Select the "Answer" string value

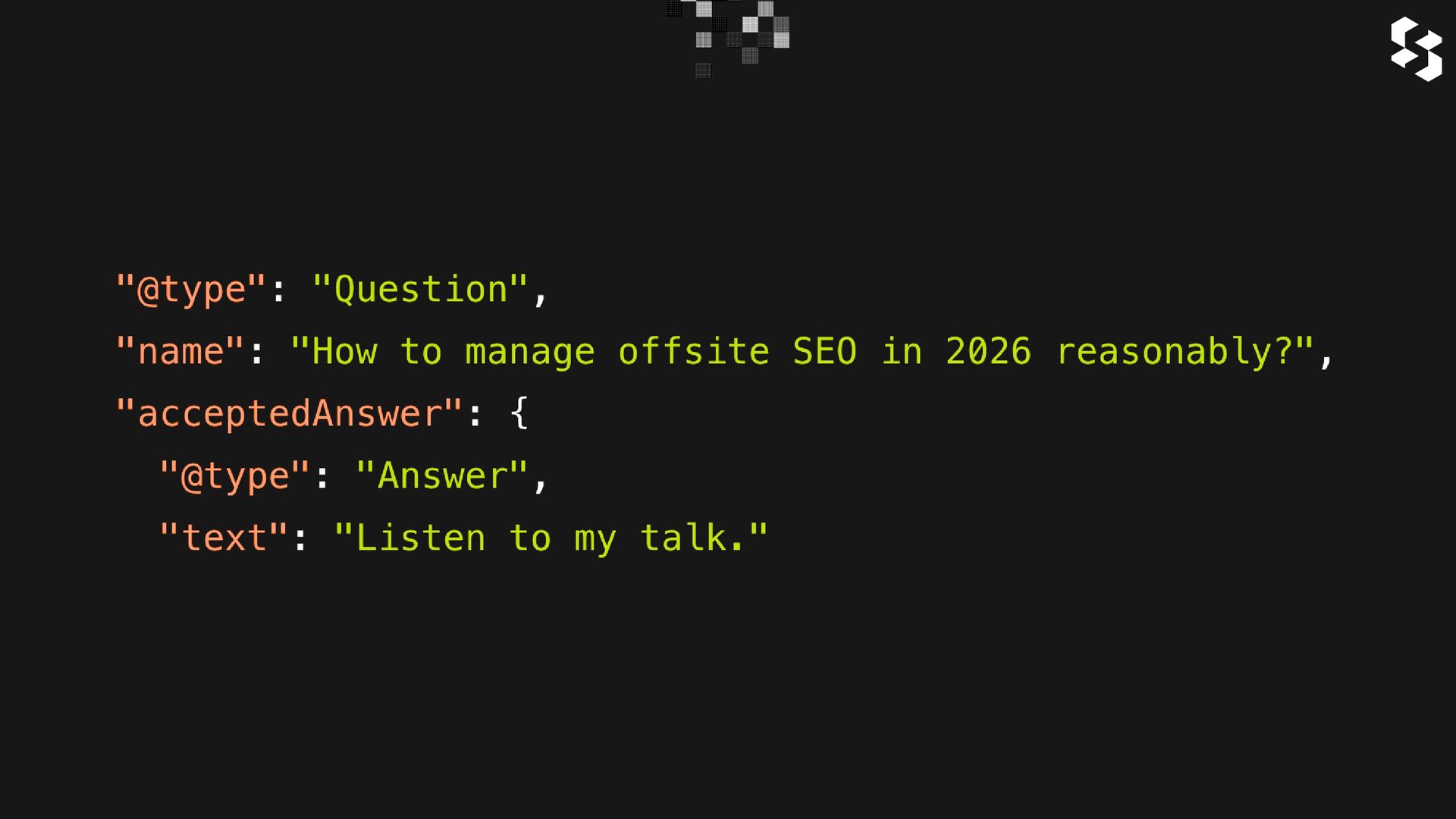click(x=442, y=476)
